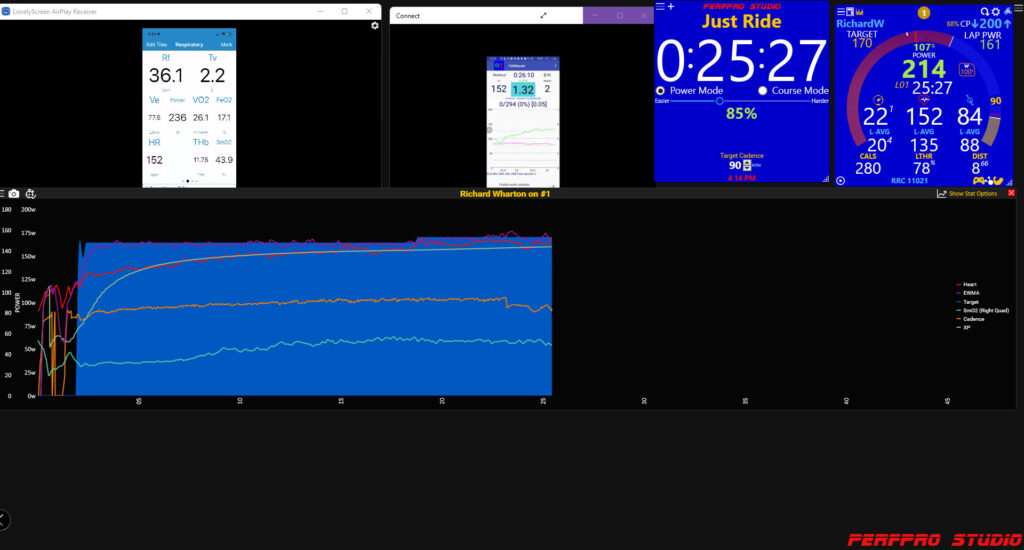This screenshot has height=550, width=1024.
Task: Increase CP with the up arrow
Action: tap(1008, 24)
